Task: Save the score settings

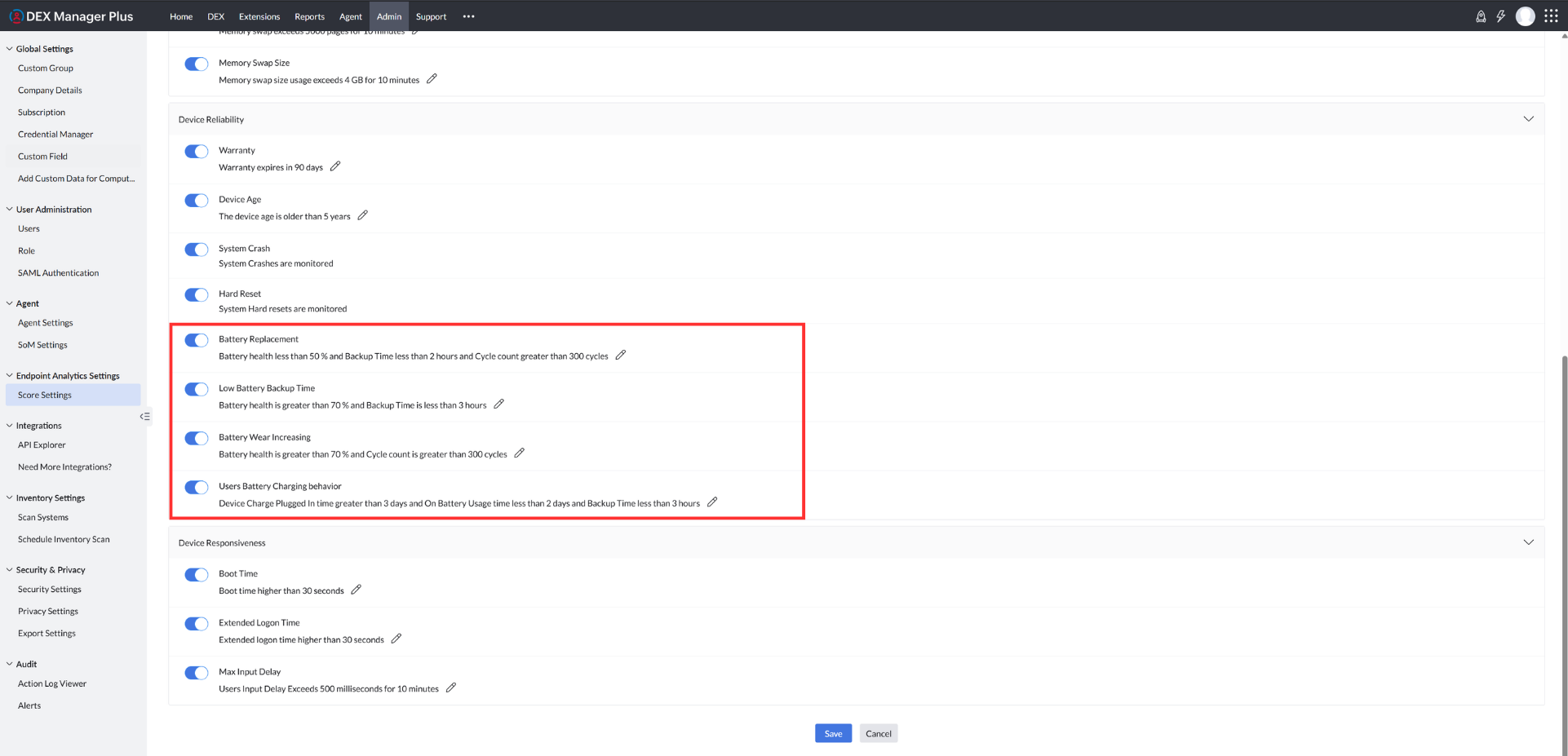Action: click(x=833, y=733)
